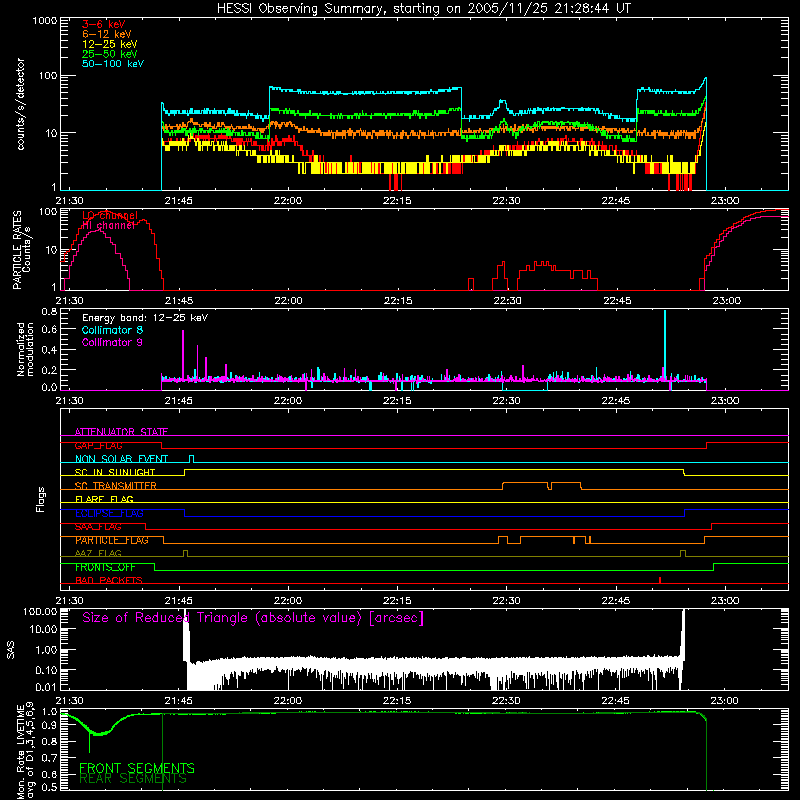This screenshot has width=800, height=800.
Task: Click the 50-100 keV bump near 22:30
Action: coord(502,106)
